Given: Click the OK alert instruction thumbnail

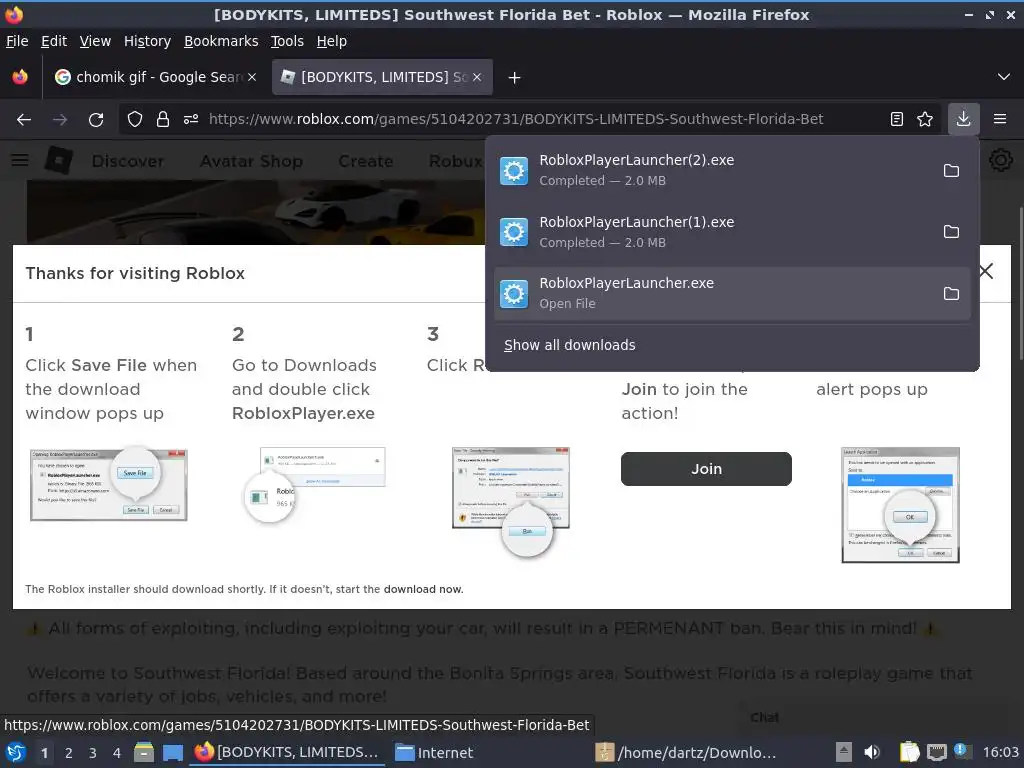Looking at the screenshot, I should 901,505.
